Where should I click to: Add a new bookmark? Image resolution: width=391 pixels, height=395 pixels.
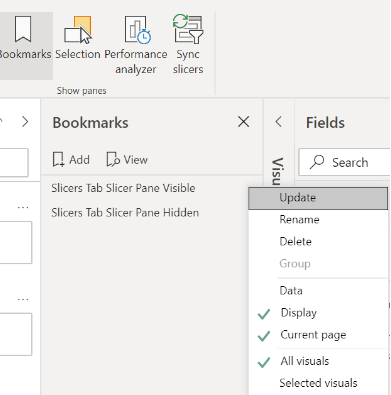pyautogui.click(x=71, y=160)
